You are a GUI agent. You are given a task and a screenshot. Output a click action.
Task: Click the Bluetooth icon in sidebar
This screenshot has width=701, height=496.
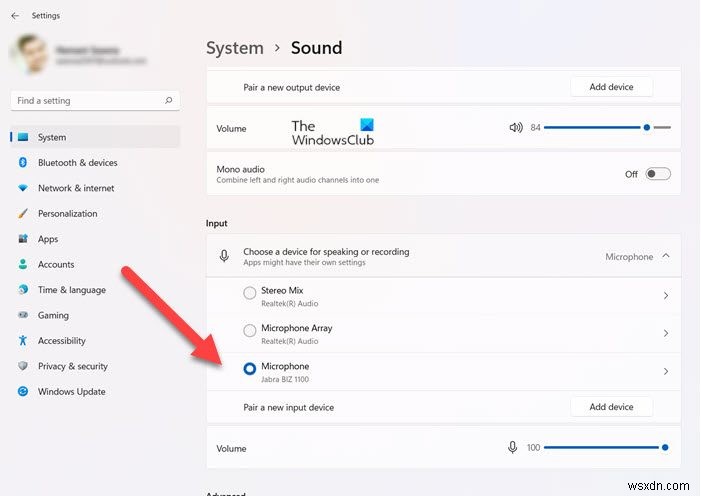point(23,162)
